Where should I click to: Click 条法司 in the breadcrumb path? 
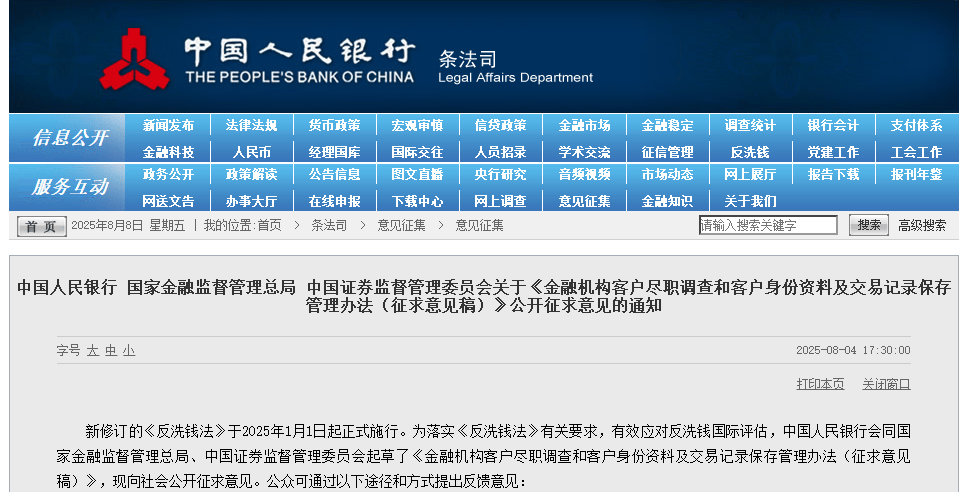point(329,226)
